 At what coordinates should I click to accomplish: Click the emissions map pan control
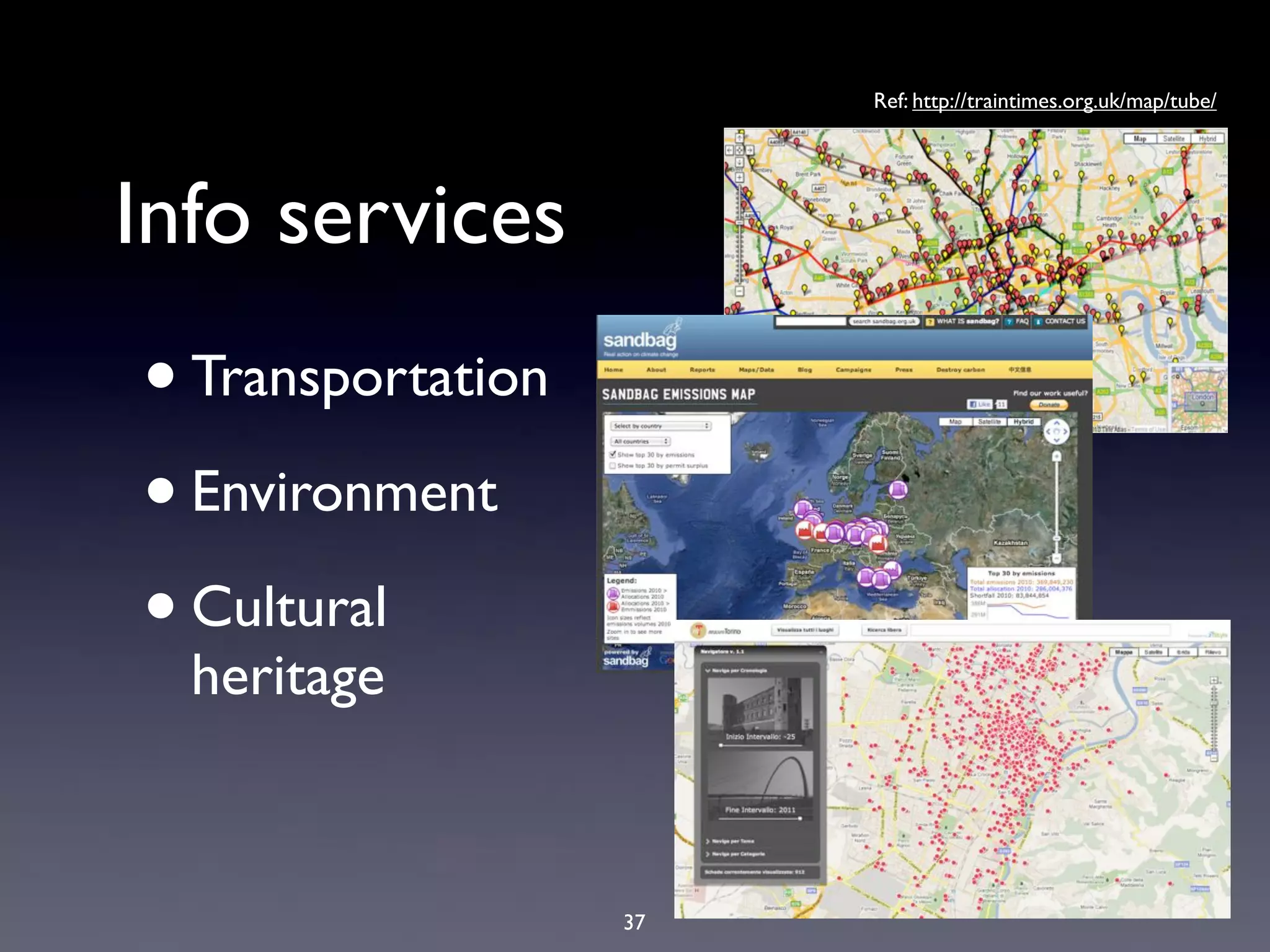[1057, 431]
